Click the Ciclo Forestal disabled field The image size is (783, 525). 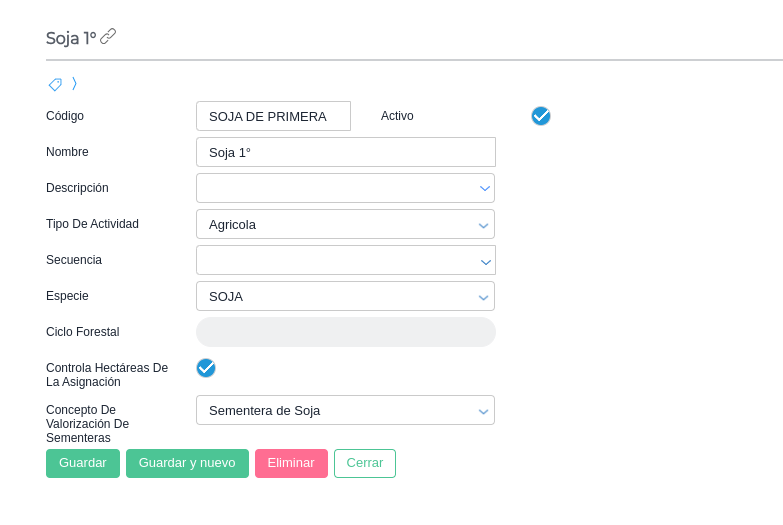(345, 332)
